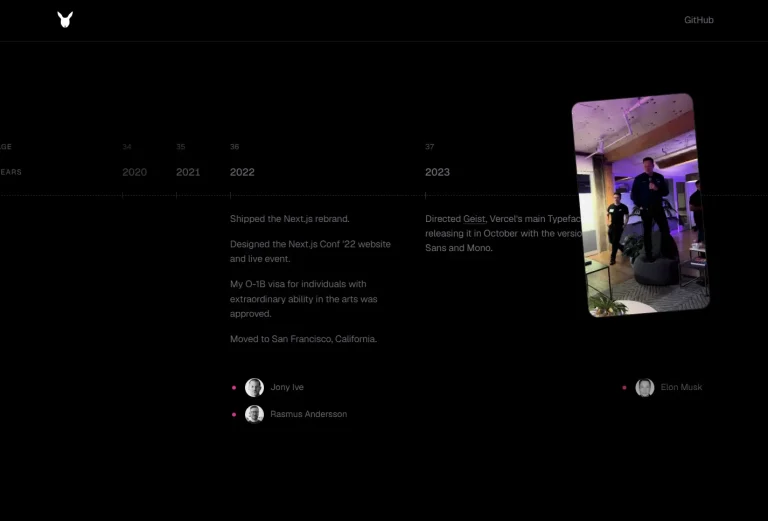Select the 2020 year marker

click(x=134, y=172)
